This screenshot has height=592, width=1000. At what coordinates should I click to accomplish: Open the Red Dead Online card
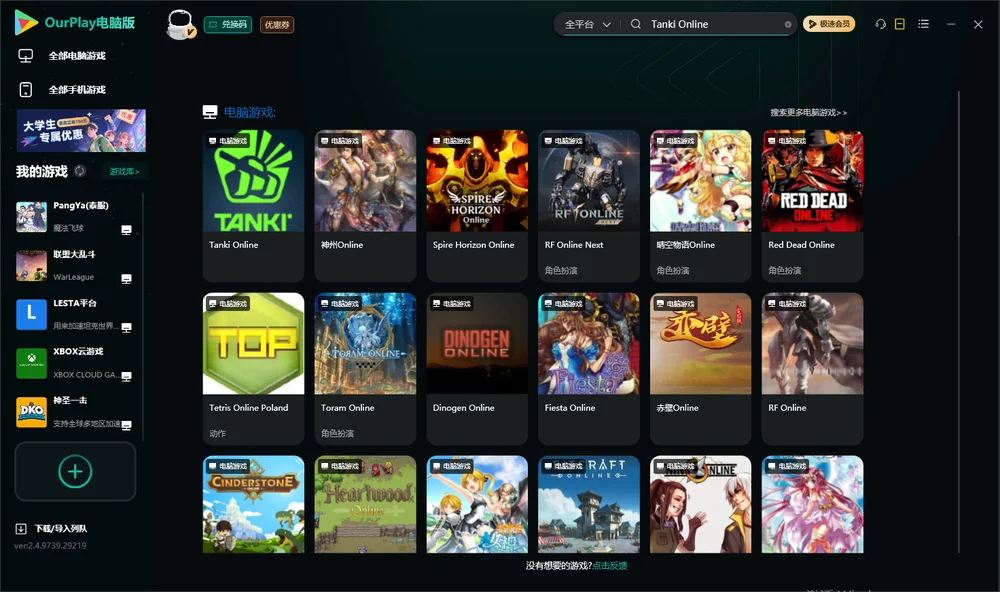point(812,205)
